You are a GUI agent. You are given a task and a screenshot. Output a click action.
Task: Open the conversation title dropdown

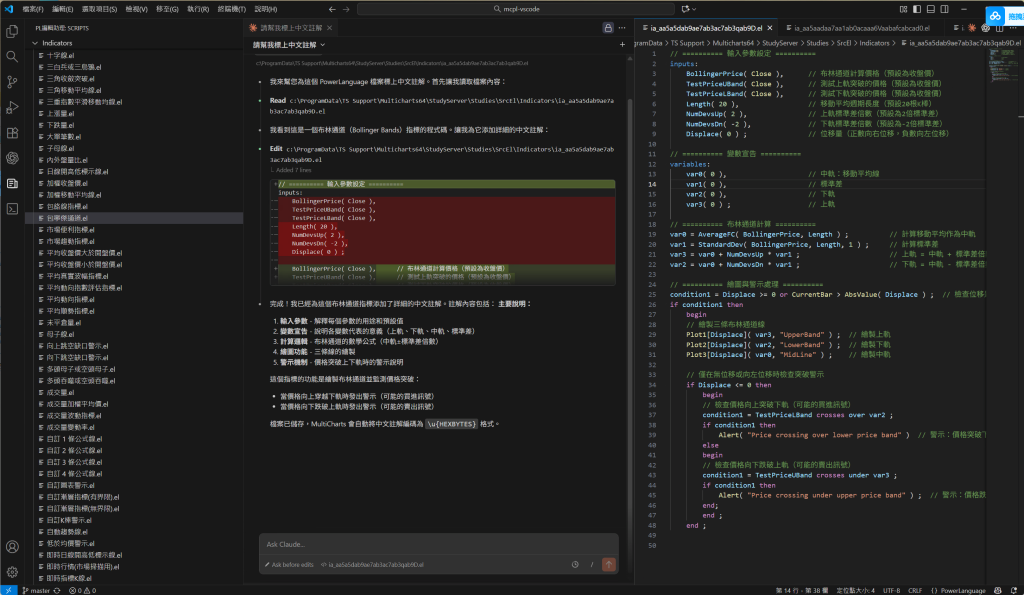(x=290, y=45)
